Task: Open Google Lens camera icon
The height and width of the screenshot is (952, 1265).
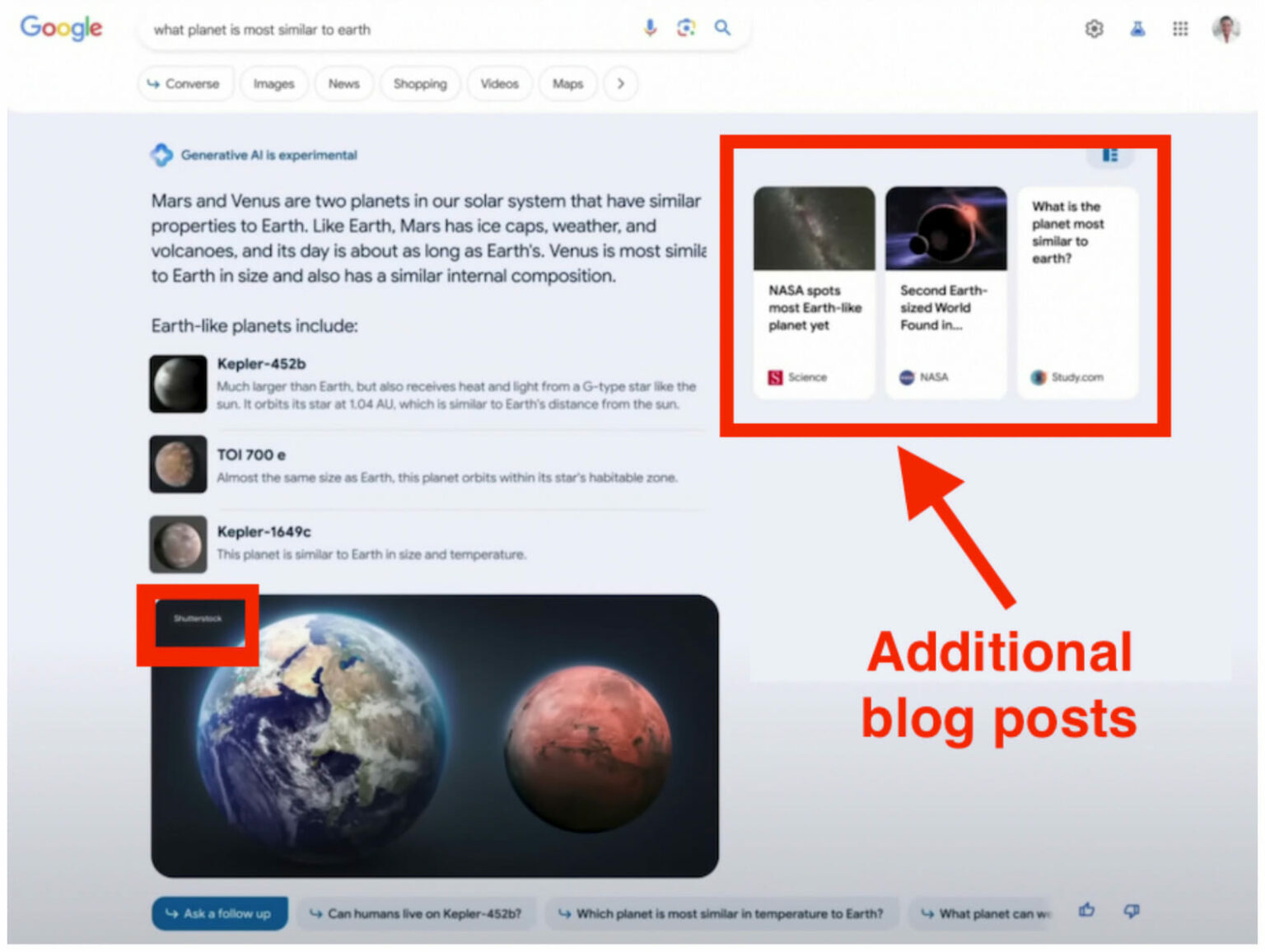Action: point(686,28)
